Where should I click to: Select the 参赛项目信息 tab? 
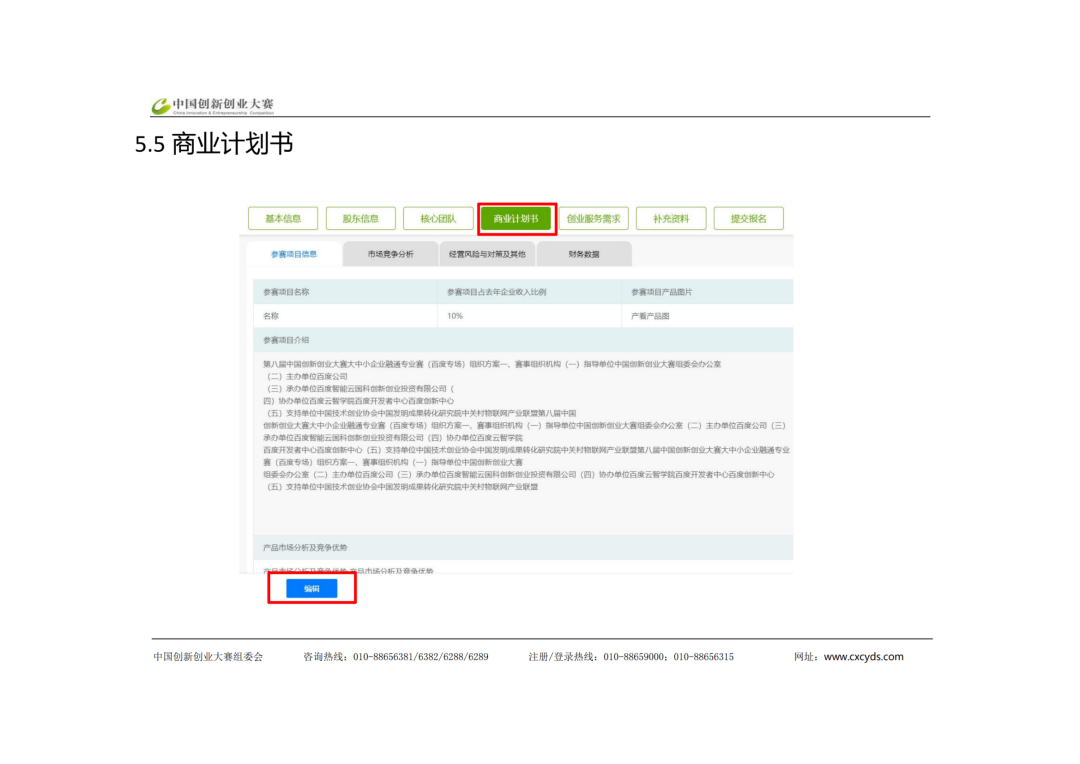(x=294, y=254)
